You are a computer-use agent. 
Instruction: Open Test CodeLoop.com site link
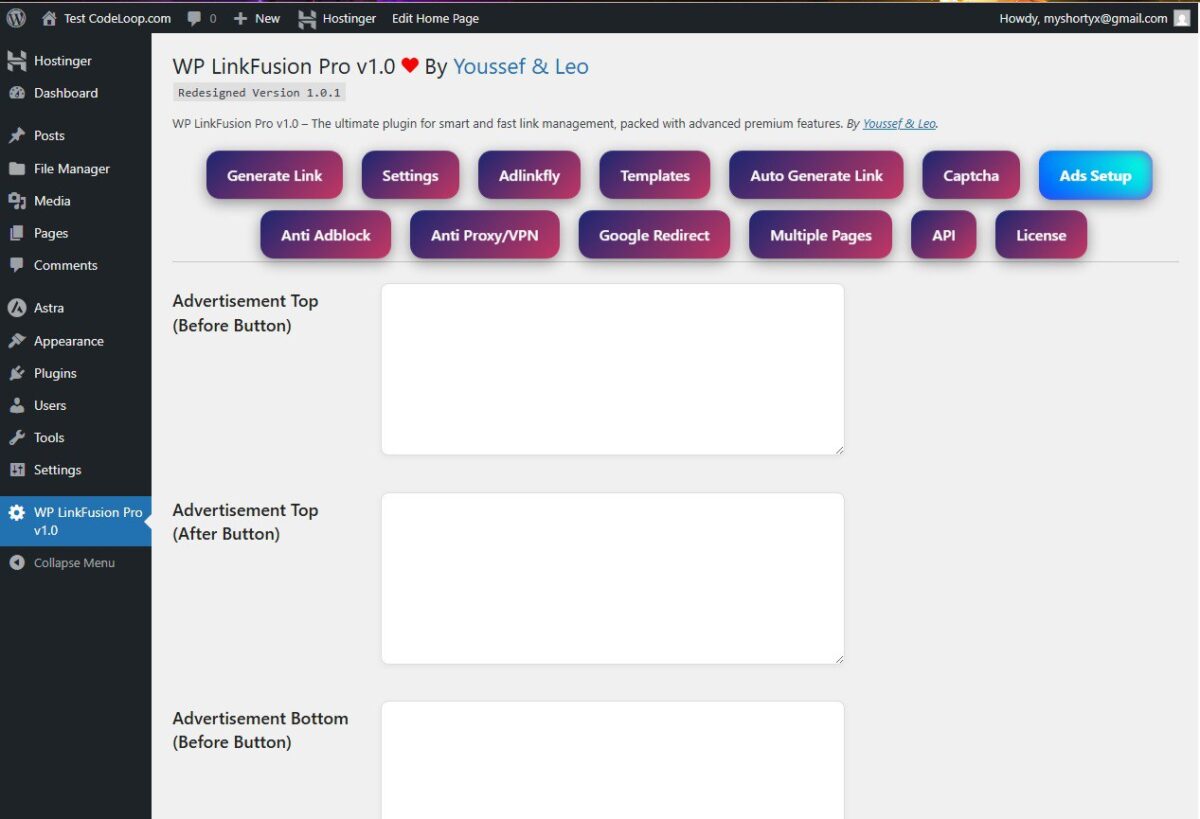(x=117, y=18)
